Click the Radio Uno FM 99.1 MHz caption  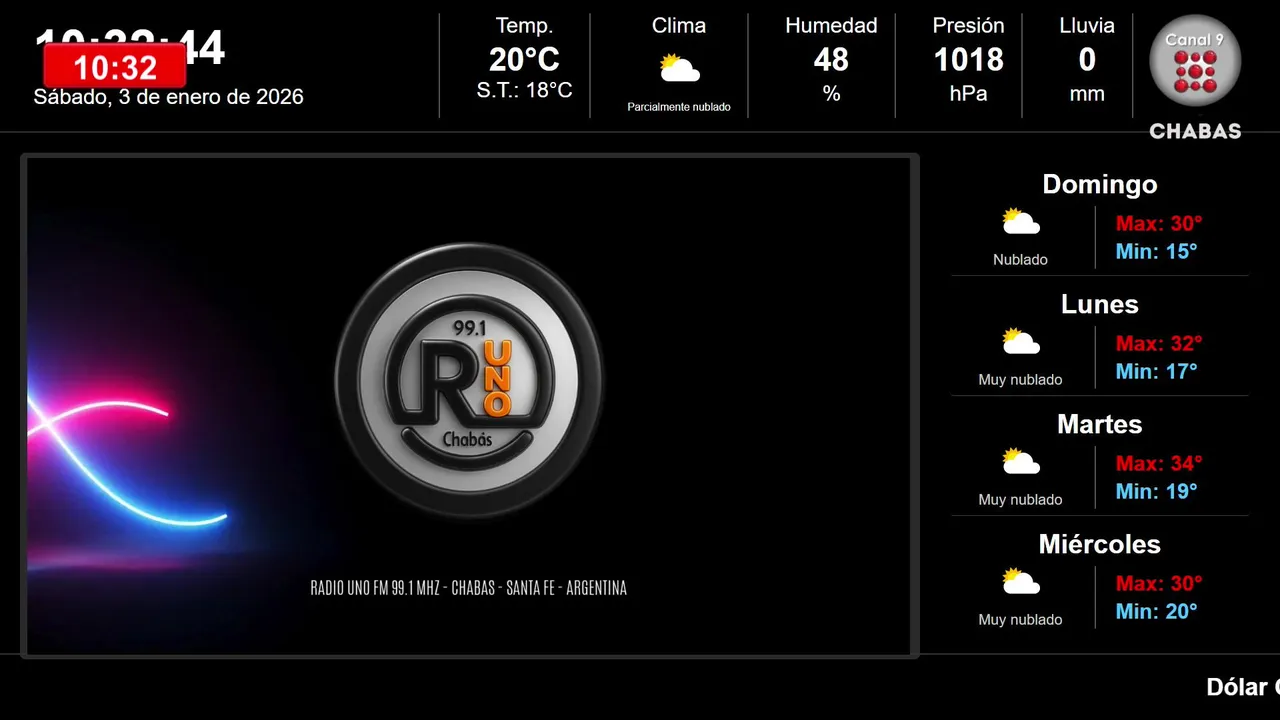coord(469,588)
